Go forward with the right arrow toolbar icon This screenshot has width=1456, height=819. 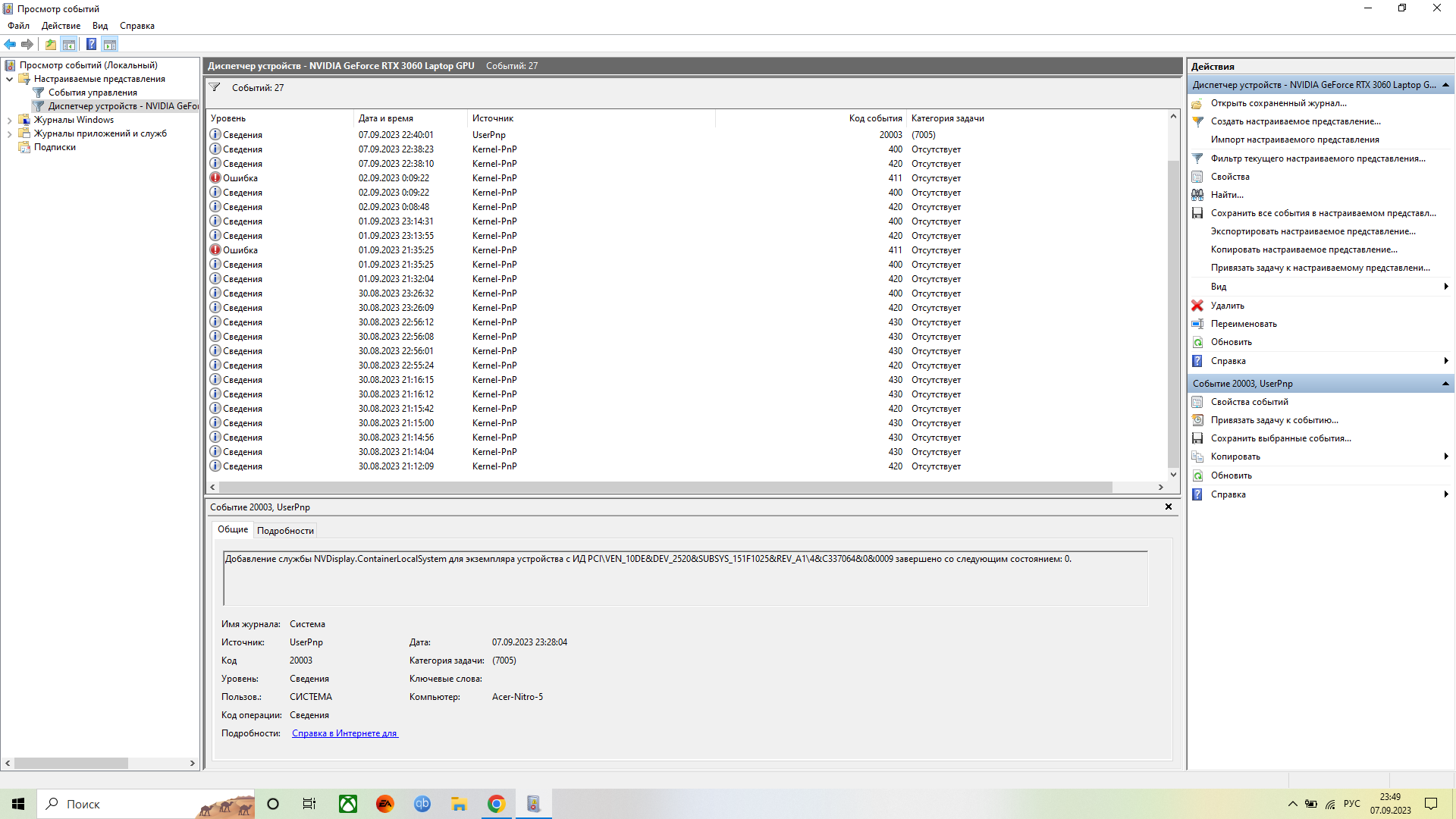(x=27, y=44)
